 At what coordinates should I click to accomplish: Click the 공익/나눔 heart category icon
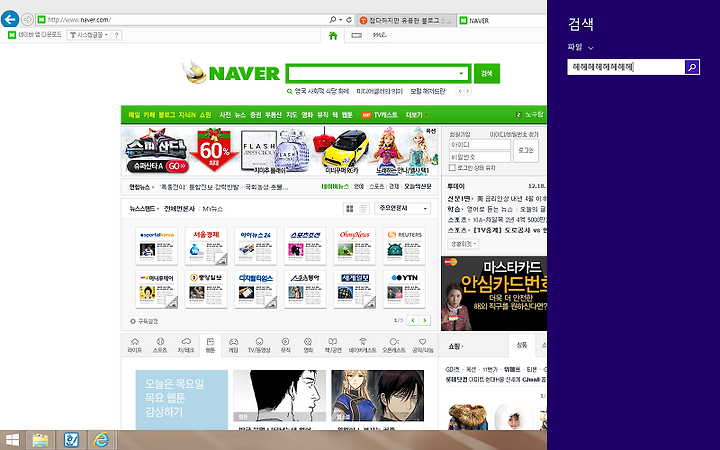point(422,345)
